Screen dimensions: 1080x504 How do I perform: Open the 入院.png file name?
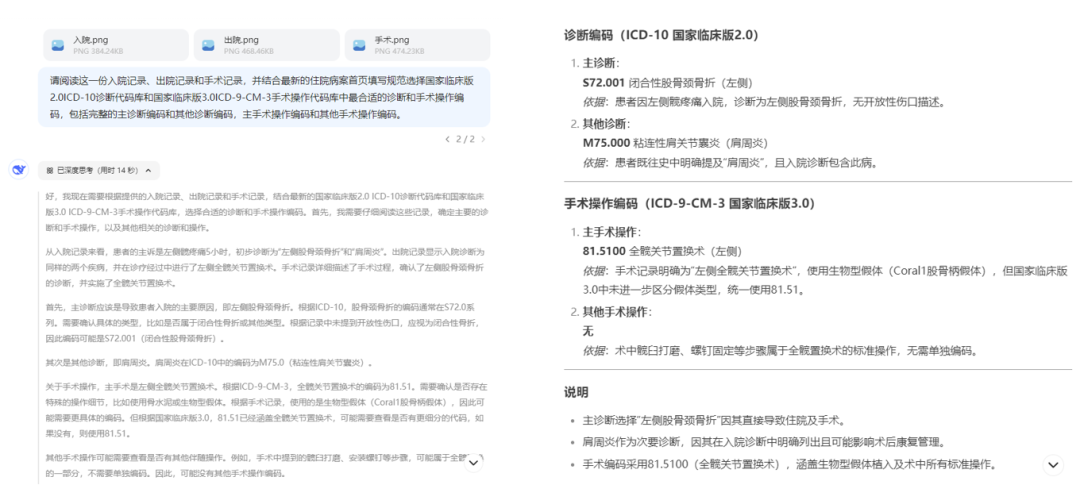pyautogui.click(x=90, y=40)
